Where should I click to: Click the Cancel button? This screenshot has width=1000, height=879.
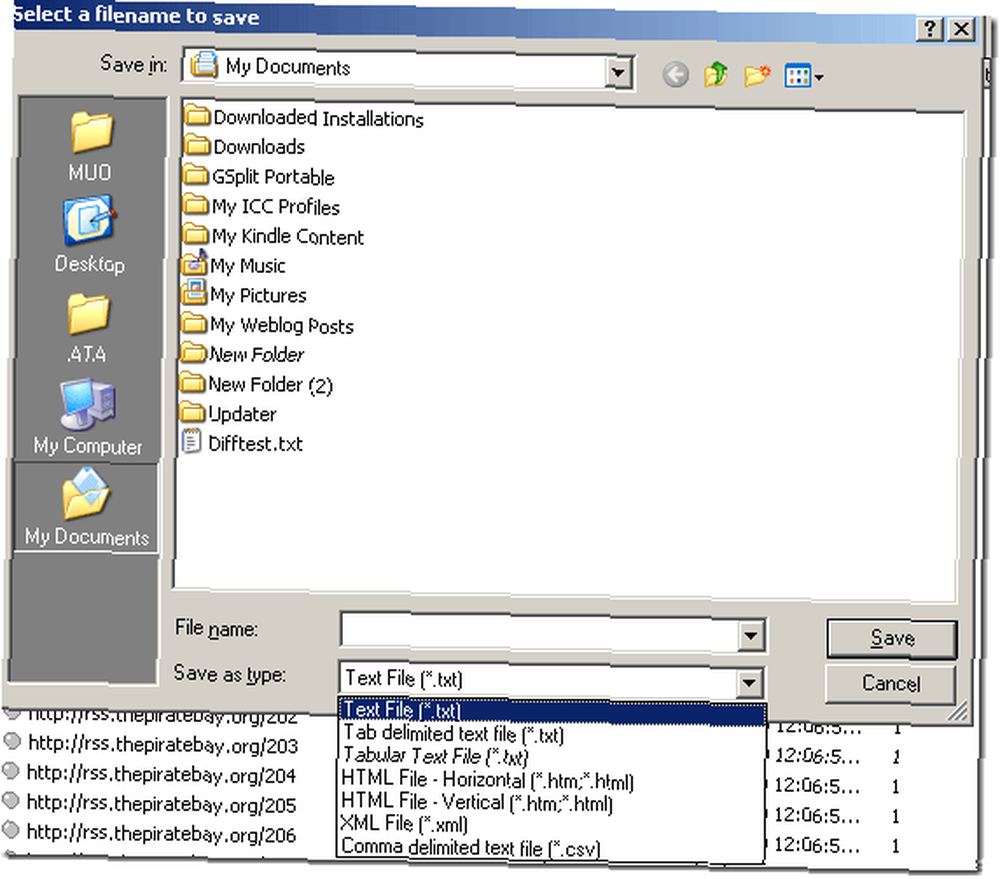click(x=890, y=683)
